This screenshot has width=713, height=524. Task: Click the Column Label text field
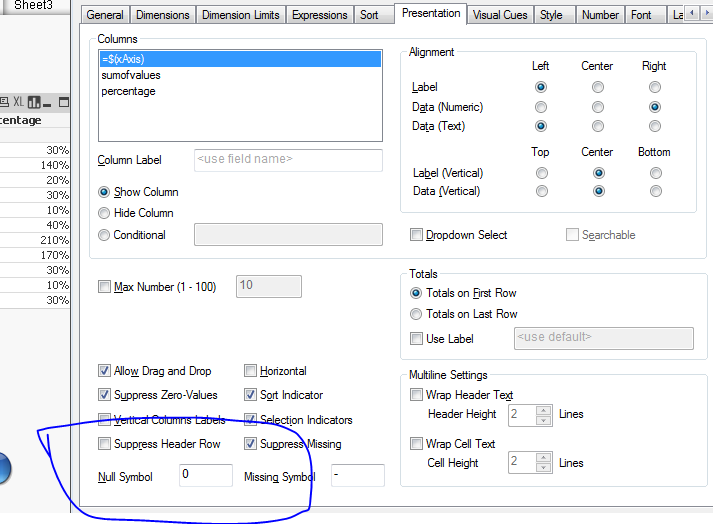pyautogui.click(x=288, y=160)
